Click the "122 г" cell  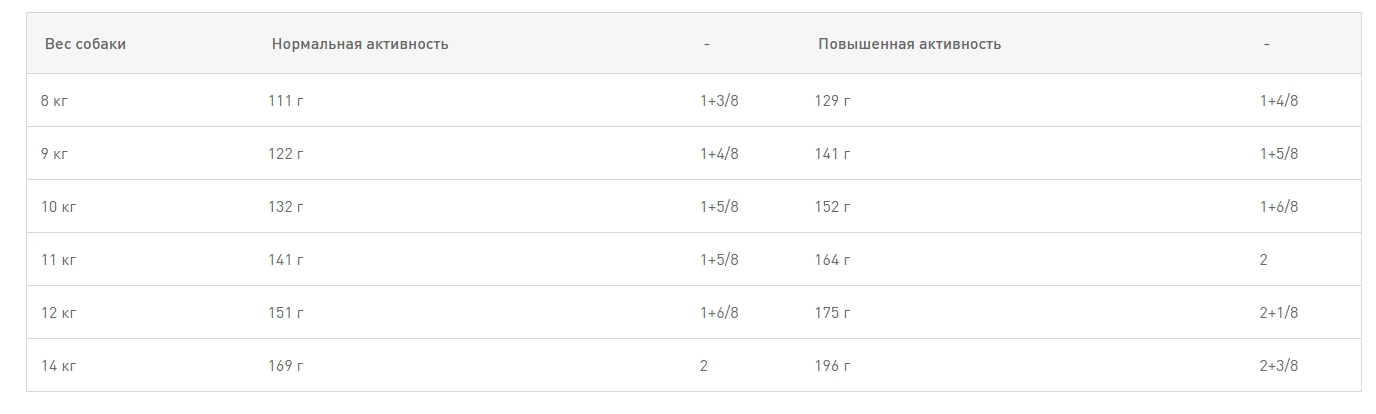click(x=286, y=154)
